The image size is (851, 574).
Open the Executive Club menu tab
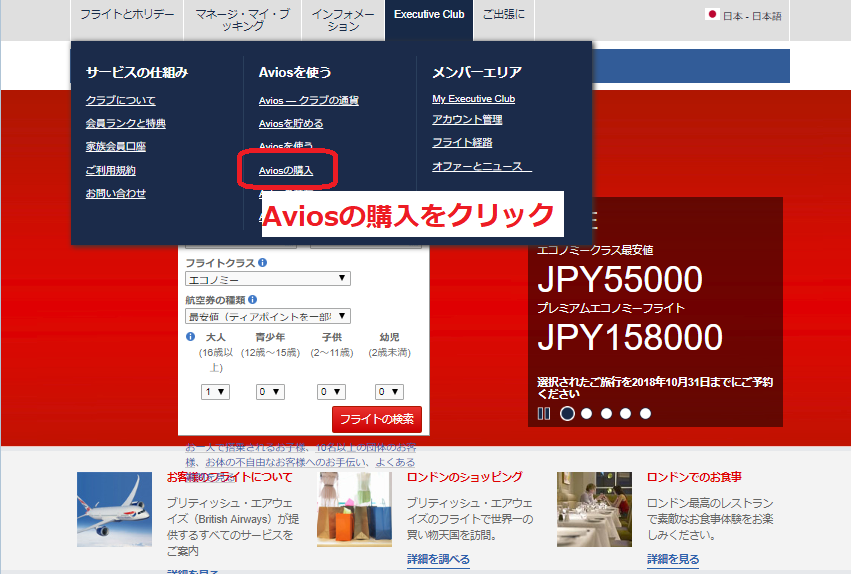click(429, 15)
